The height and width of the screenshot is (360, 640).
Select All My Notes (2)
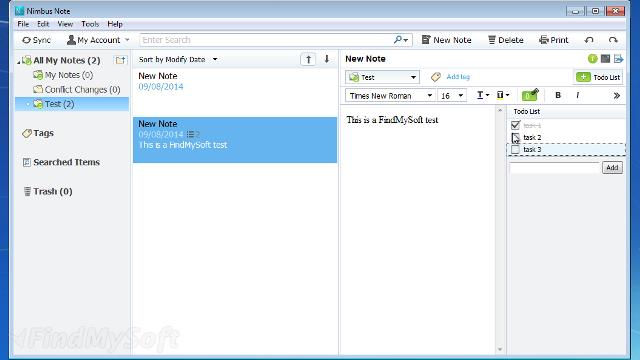[67, 60]
